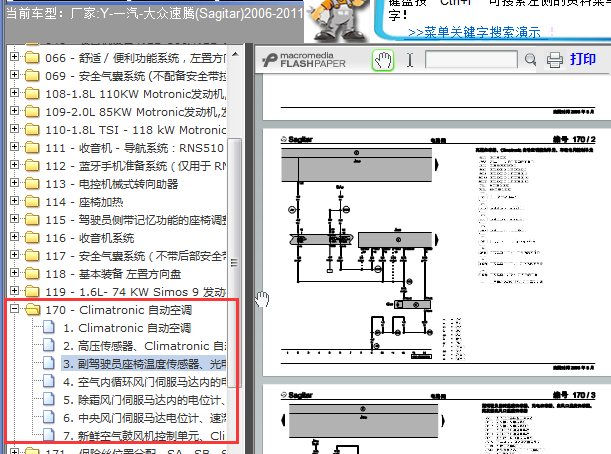Click the 118 basic equipment folder icon
This screenshot has height=454, width=611.
32,274
